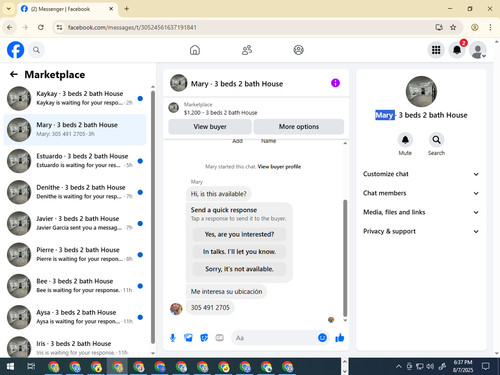Expand Media, files and links section

click(x=421, y=212)
